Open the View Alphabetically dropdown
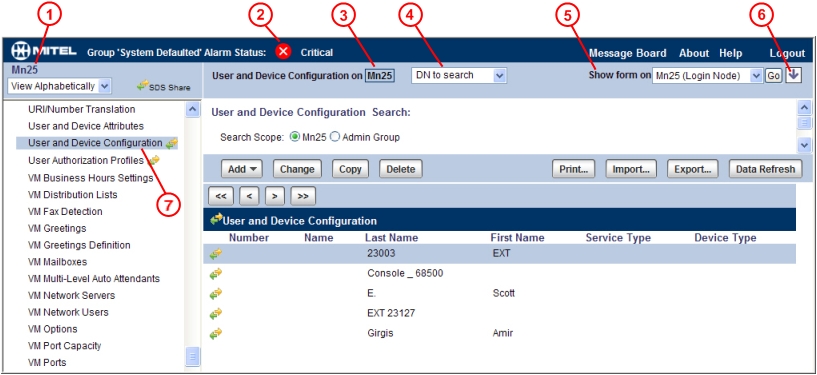Screen dimensions: 817x375 (59, 86)
